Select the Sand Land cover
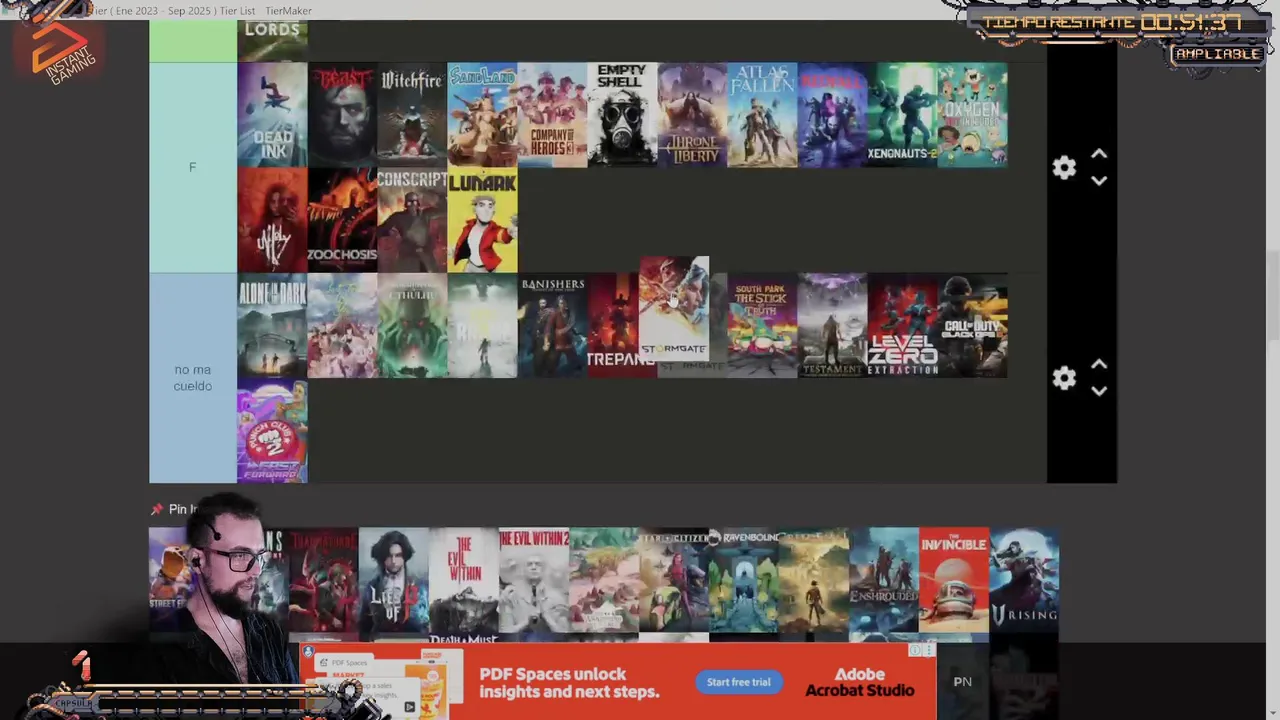 [x=482, y=115]
